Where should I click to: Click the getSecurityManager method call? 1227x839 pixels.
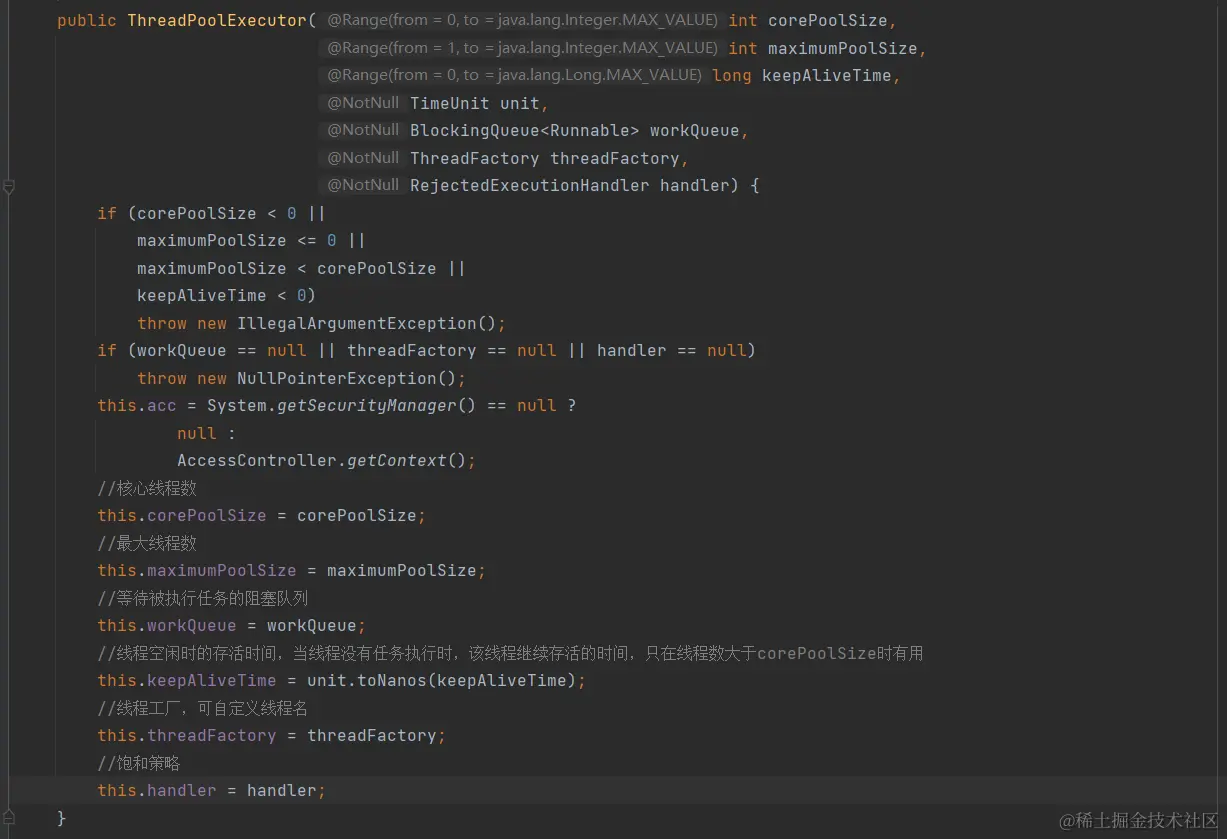click(x=366, y=406)
